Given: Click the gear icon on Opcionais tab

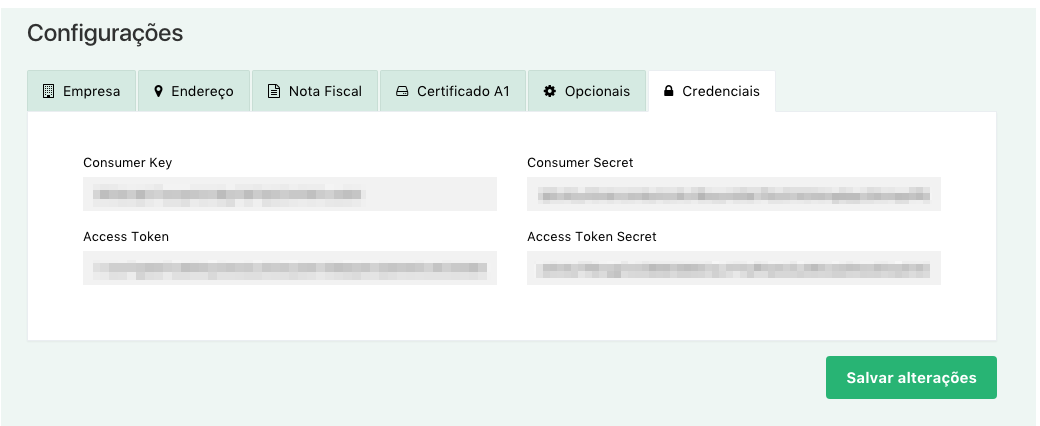Looking at the screenshot, I should pyautogui.click(x=549, y=91).
